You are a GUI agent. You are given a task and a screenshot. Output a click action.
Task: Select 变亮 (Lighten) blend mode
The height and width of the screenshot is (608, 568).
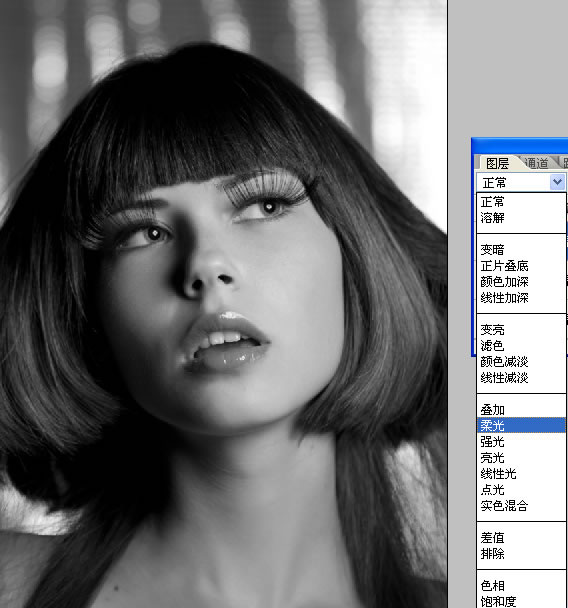click(x=521, y=330)
